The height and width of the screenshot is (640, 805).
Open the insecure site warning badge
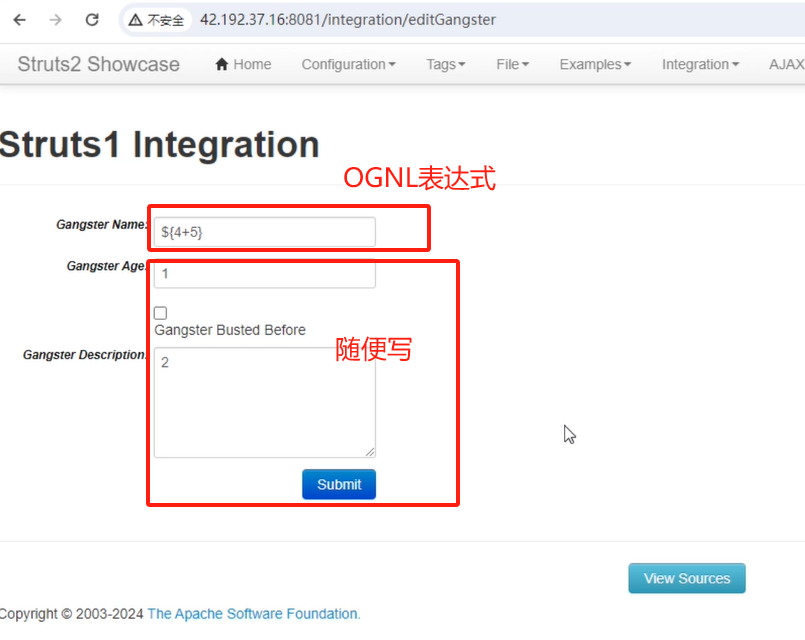[156, 20]
